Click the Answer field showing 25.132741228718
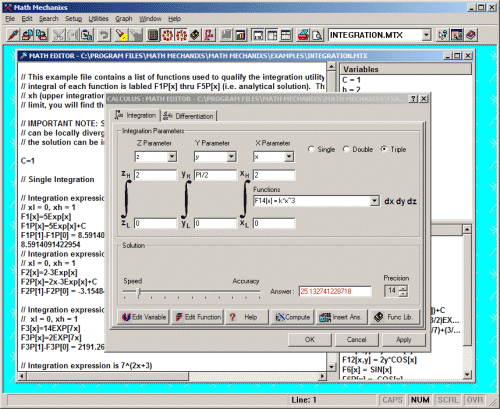 (335, 291)
